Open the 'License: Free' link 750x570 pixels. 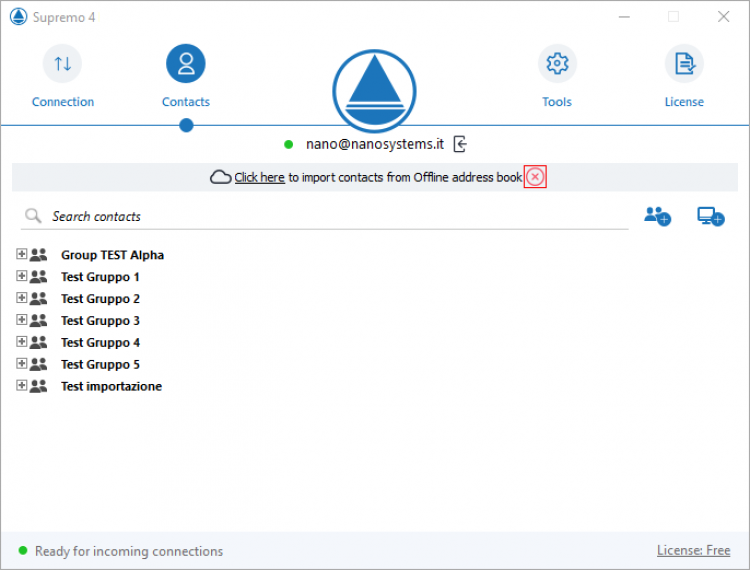[x=694, y=550]
